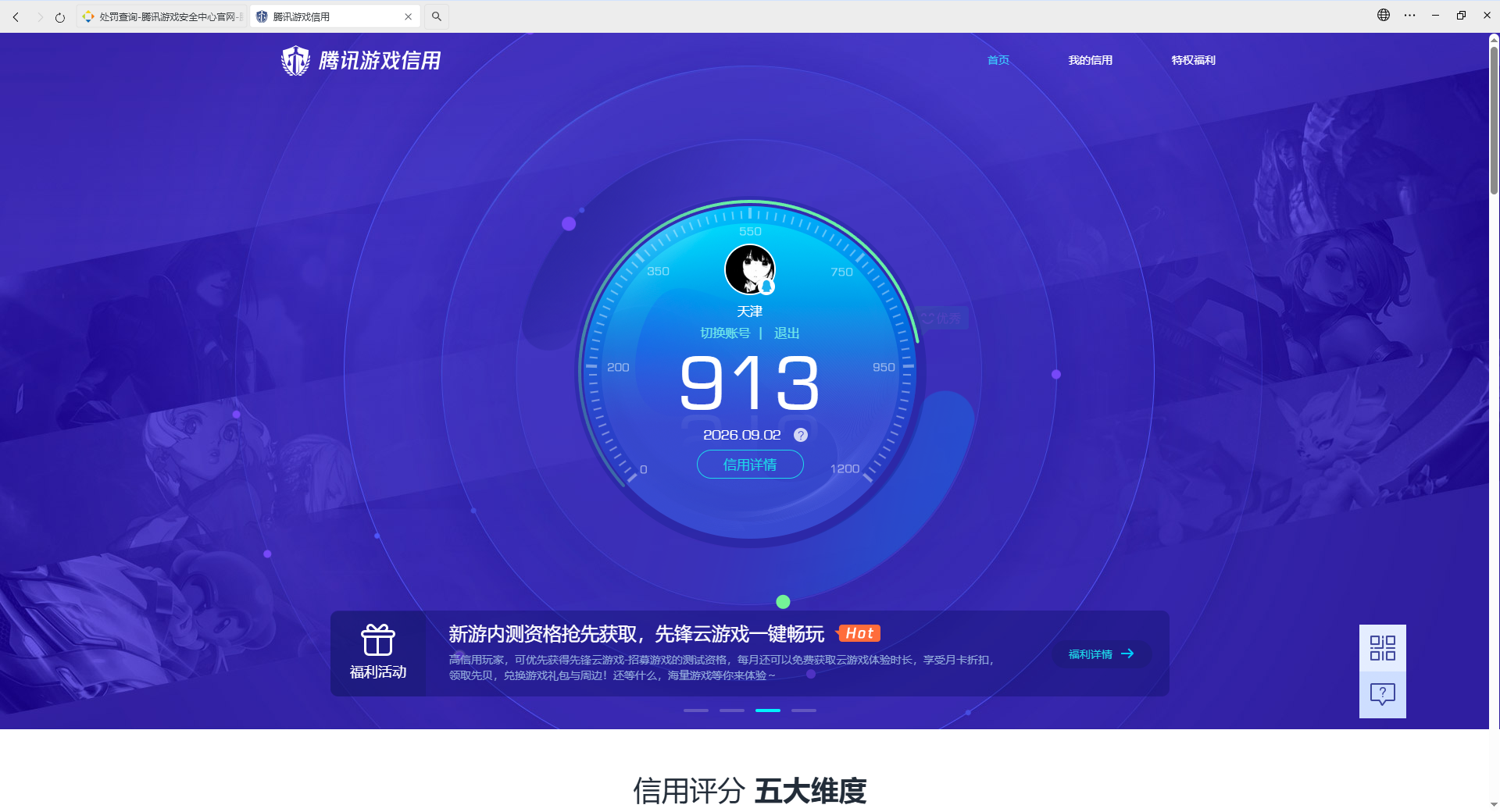This screenshot has width=1500, height=812.
Task: Open 信用详情 credit details button
Action: (750, 465)
